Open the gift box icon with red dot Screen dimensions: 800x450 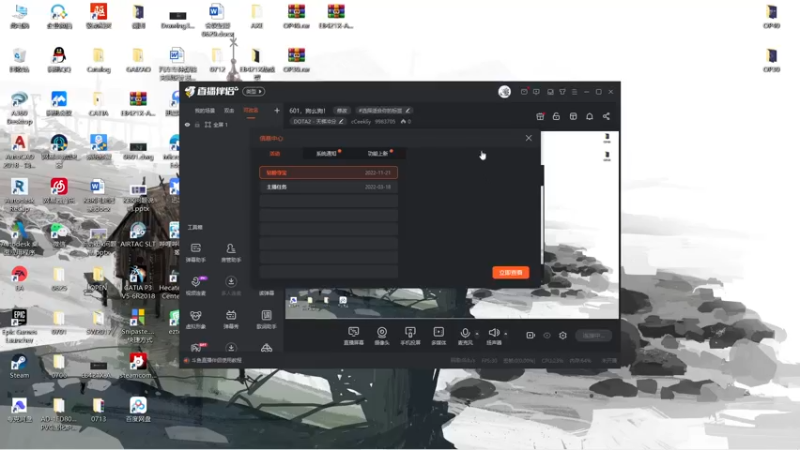point(540,116)
